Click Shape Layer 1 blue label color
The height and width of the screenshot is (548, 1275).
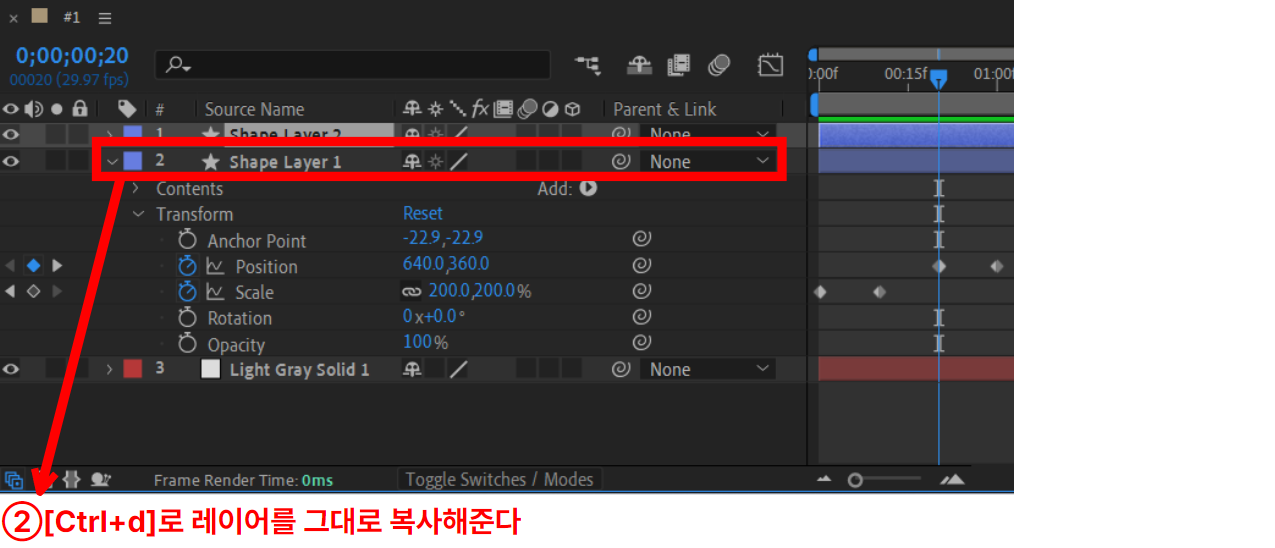pyautogui.click(x=132, y=161)
